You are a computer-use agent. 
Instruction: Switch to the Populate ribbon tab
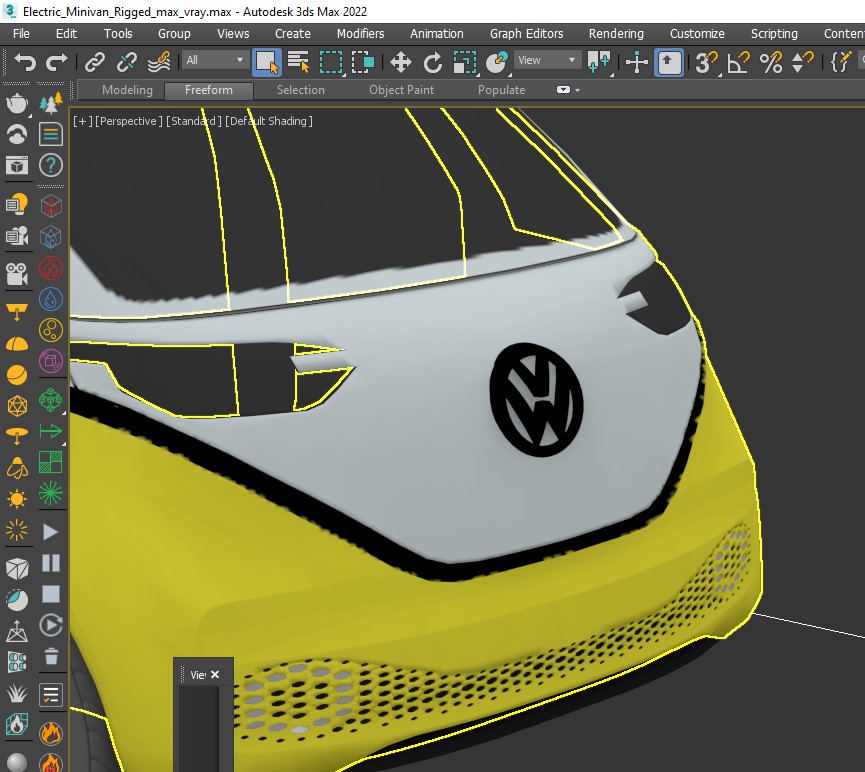[x=501, y=90]
